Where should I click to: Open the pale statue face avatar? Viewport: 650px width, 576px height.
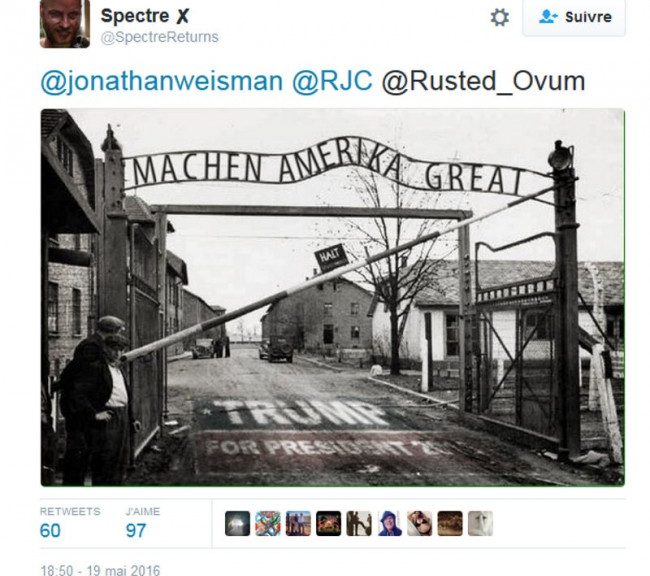480,523
